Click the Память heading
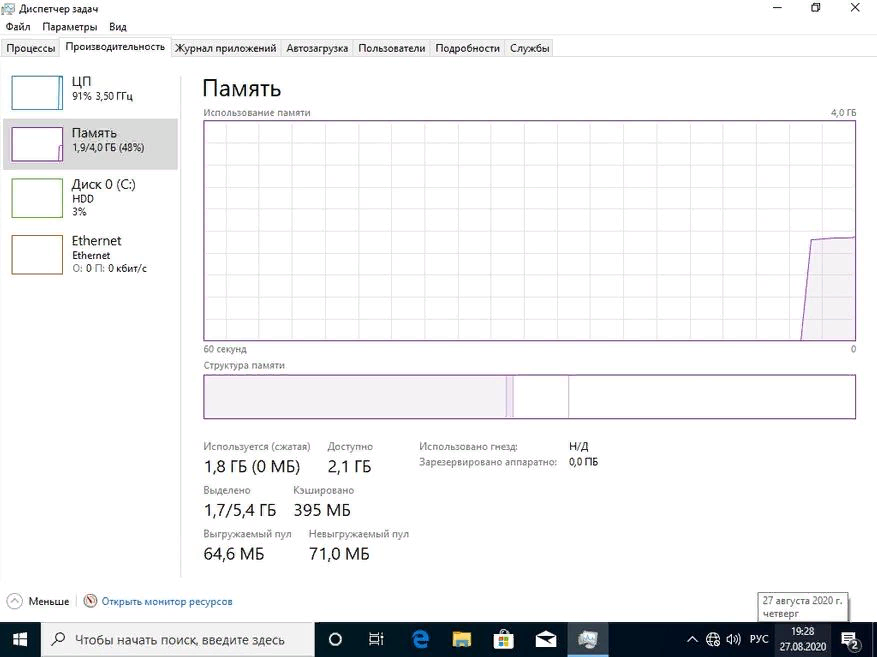 click(242, 88)
